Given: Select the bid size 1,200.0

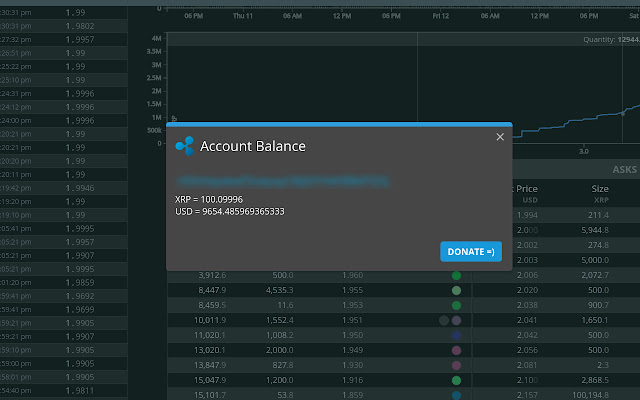Looking at the screenshot, I should pos(280,380).
